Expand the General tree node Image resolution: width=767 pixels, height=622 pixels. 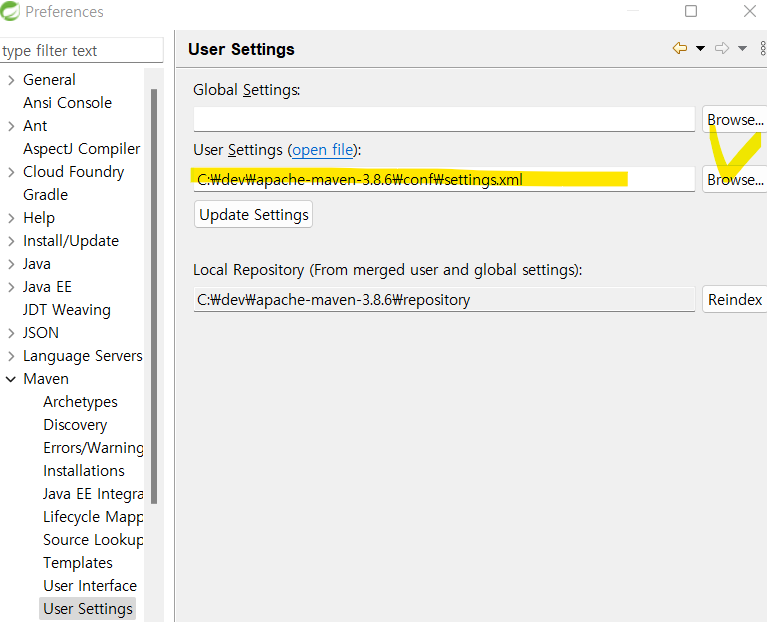[11, 80]
